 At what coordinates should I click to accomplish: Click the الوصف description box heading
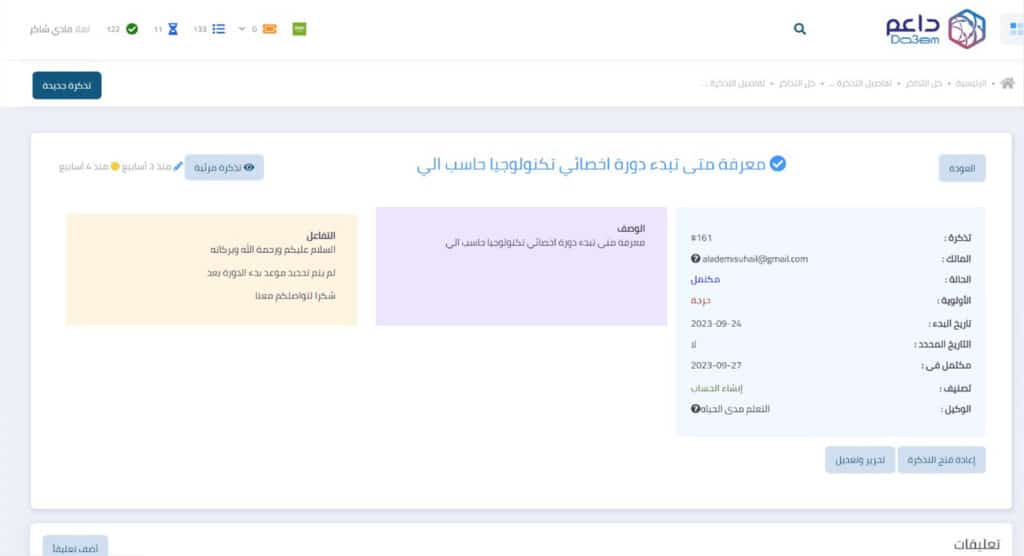click(x=631, y=229)
